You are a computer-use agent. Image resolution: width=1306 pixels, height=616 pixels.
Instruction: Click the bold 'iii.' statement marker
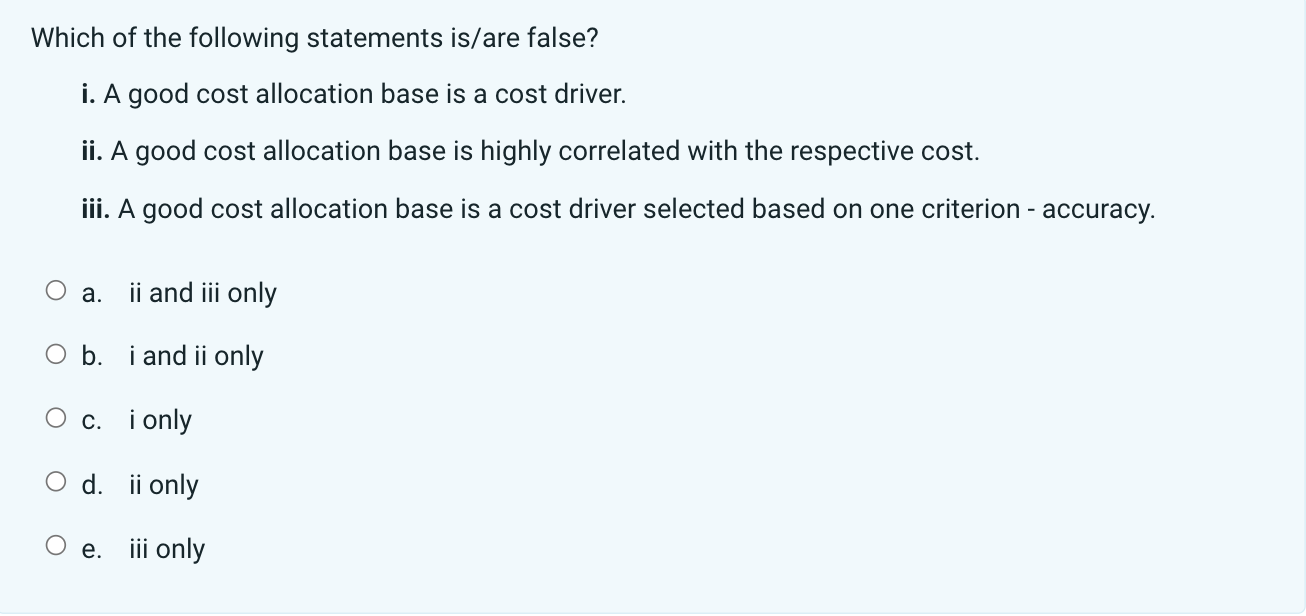pos(95,209)
